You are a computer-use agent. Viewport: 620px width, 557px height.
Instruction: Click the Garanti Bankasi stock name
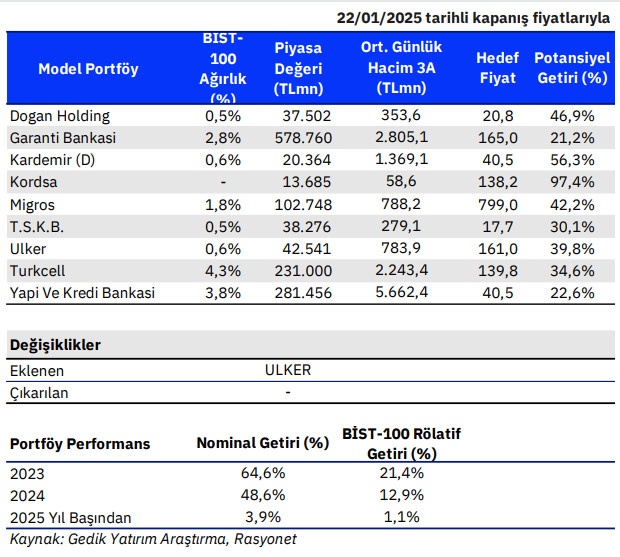tap(63, 138)
